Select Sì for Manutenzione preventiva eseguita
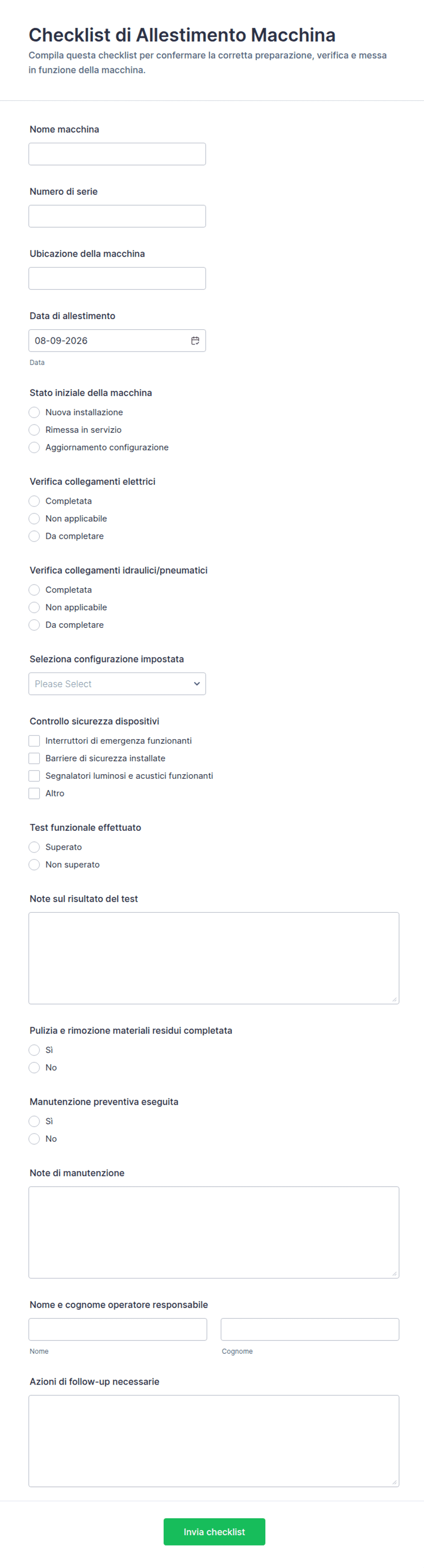This screenshot has height=1568, width=424. coord(34,1121)
